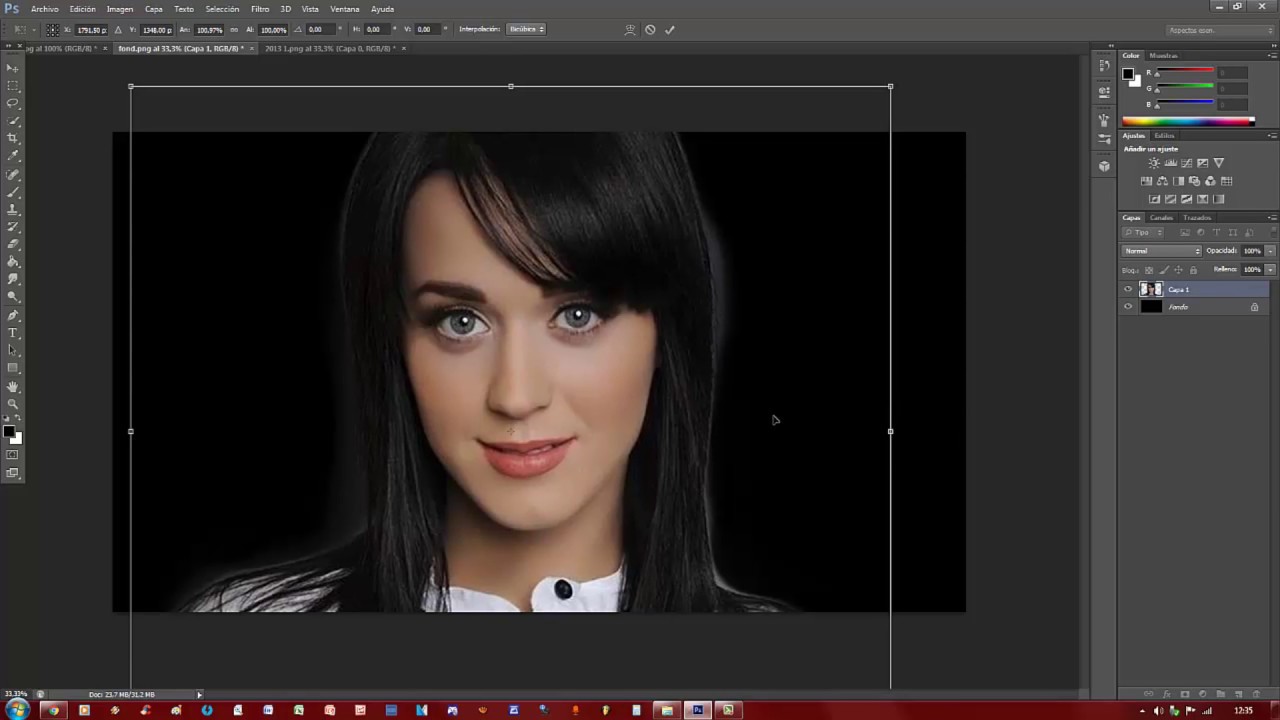Screen dimensions: 1280x720
Task: Open the Ventana menu
Action: click(x=344, y=9)
